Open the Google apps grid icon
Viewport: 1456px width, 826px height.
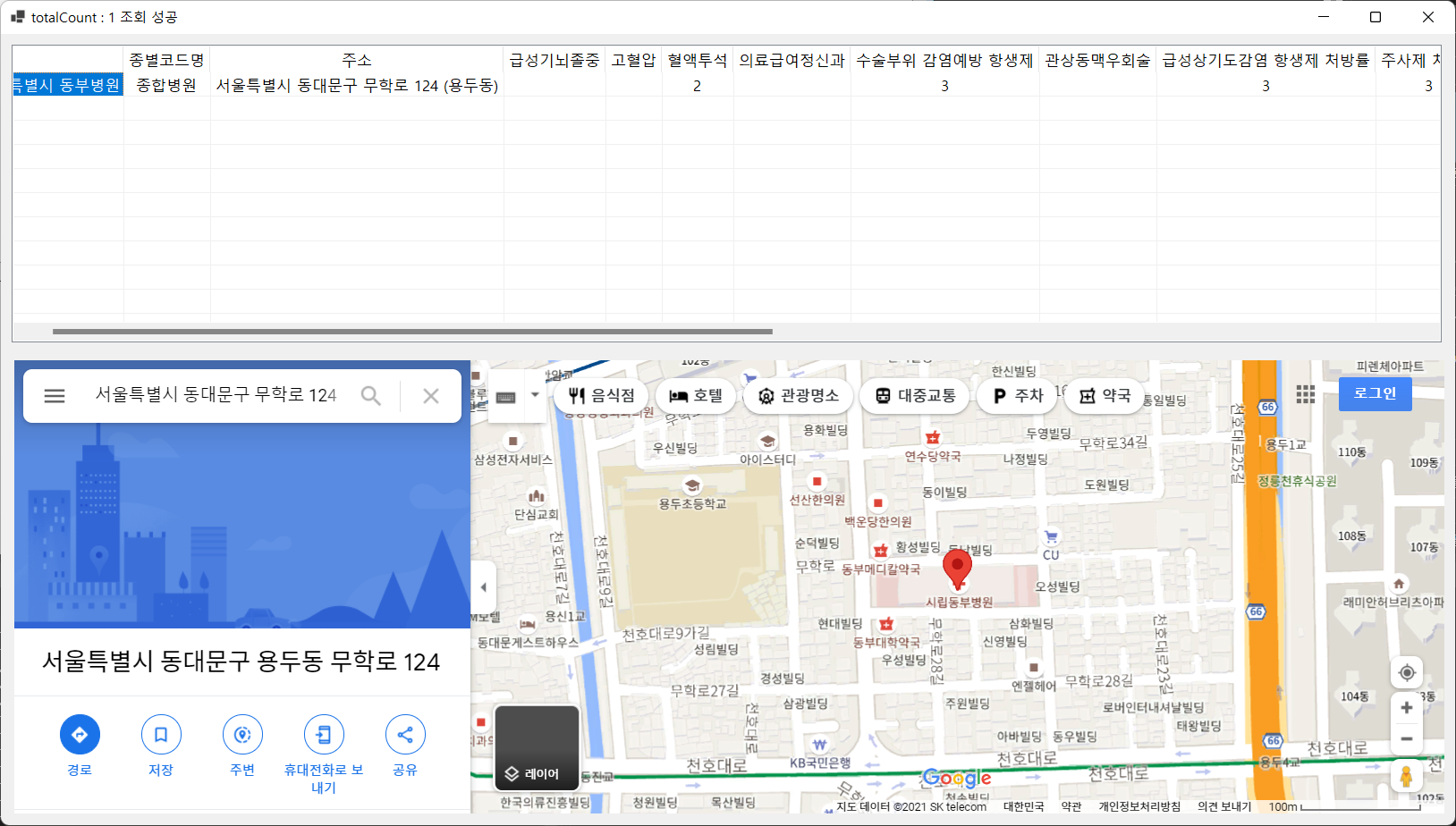[1306, 394]
